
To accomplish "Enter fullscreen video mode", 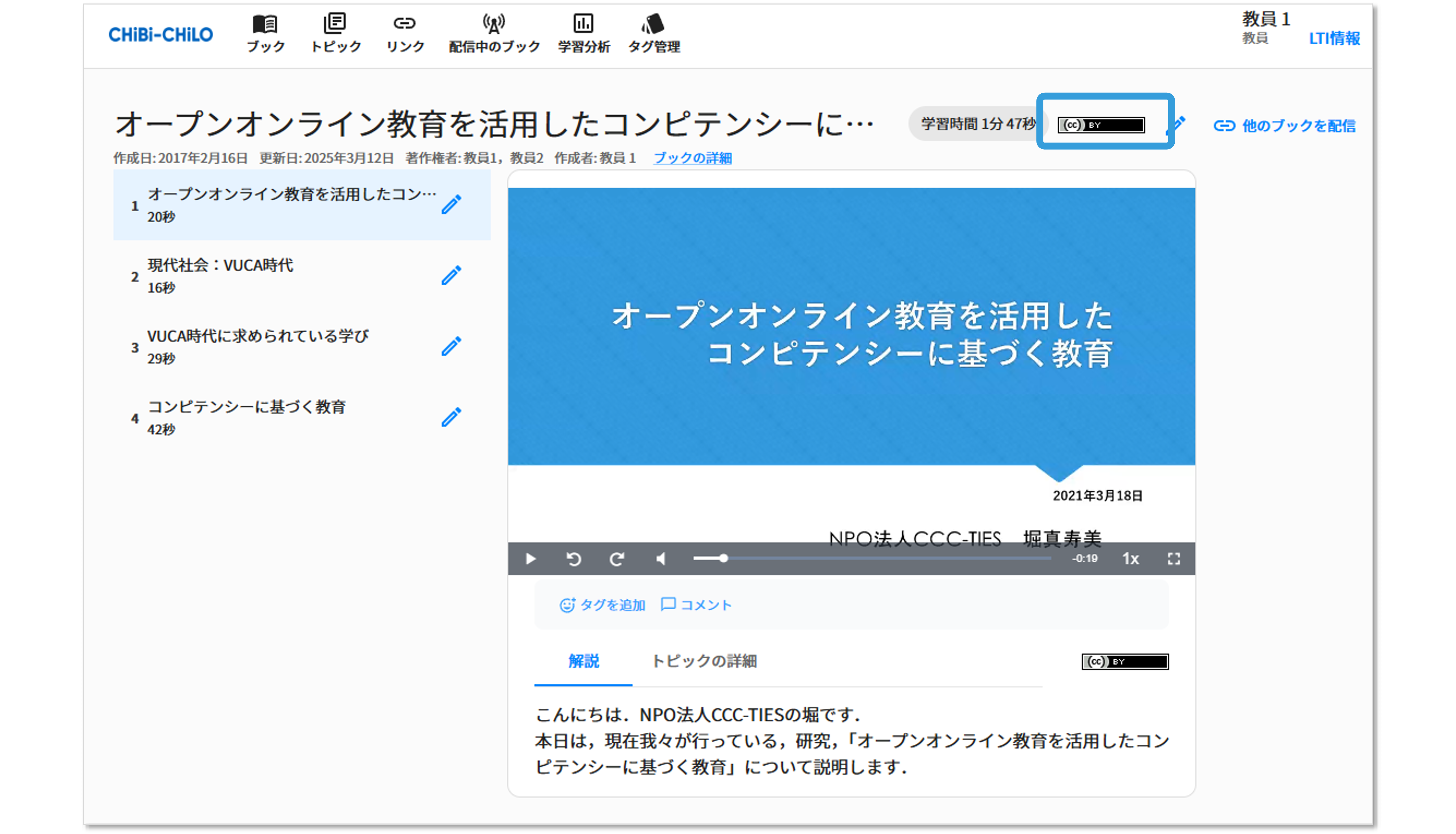I will (1174, 559).
